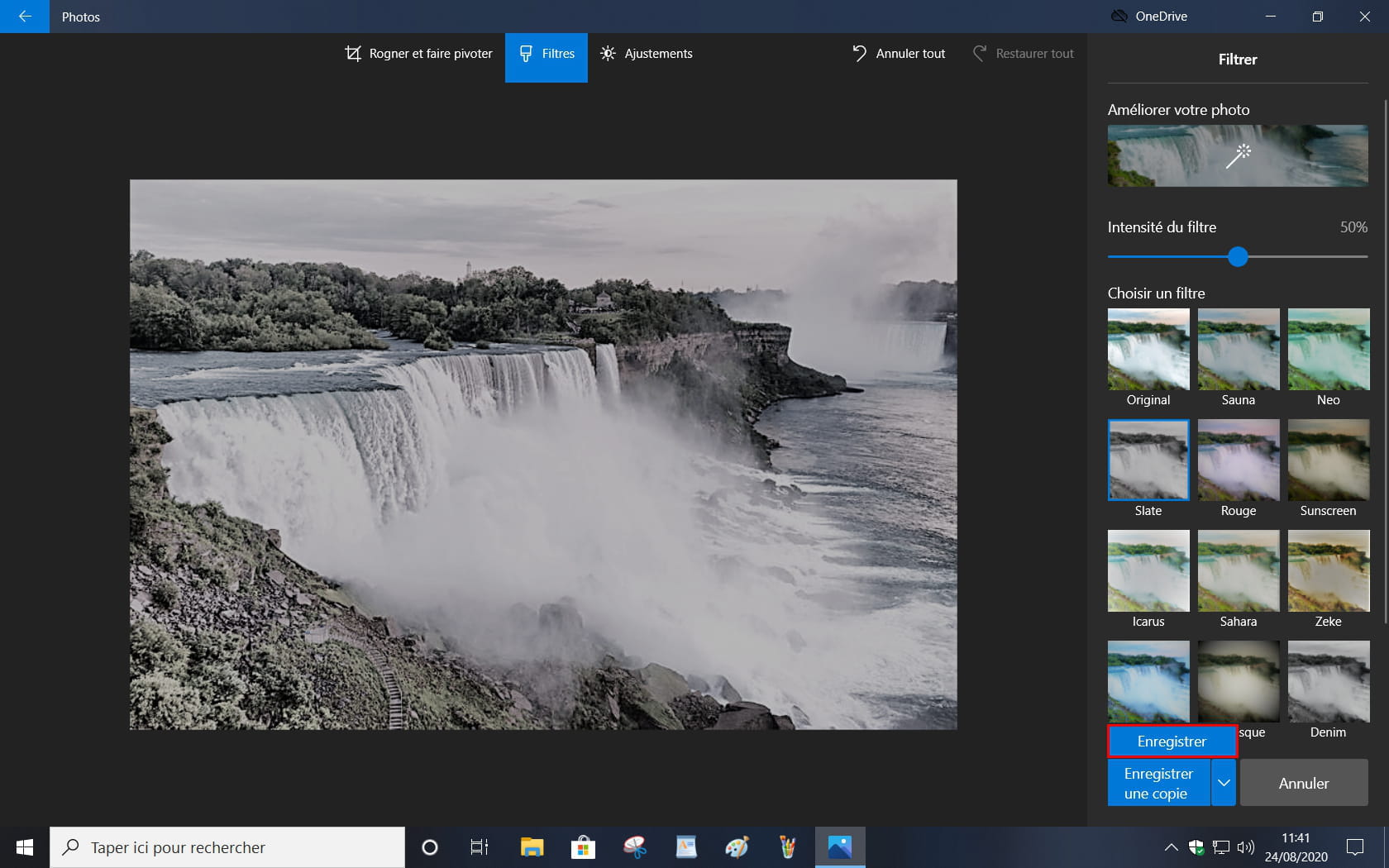This screenshot has width=1389, height=868.
Task: Show hidden system tray icons
Action: (x=1171, y=847)
